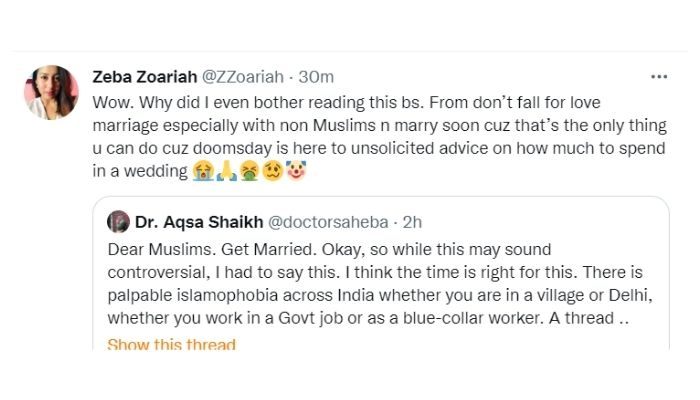Open Zeba Zoariah's profile via display name
700x400 pixels.
(145, 77)
